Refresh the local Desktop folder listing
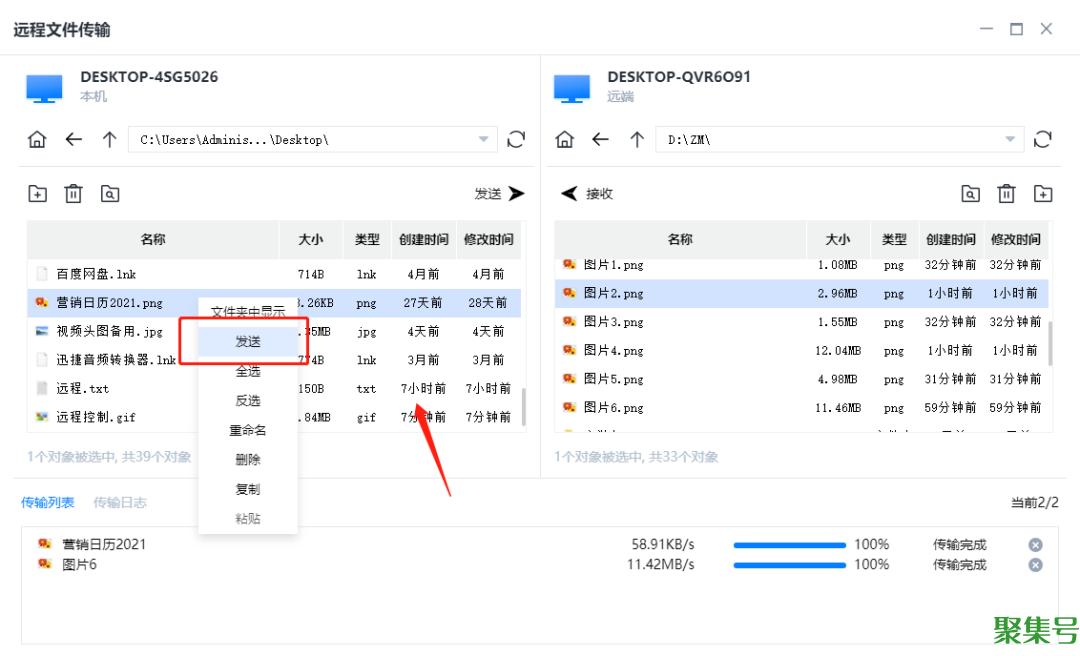 [x=516, y=140]
